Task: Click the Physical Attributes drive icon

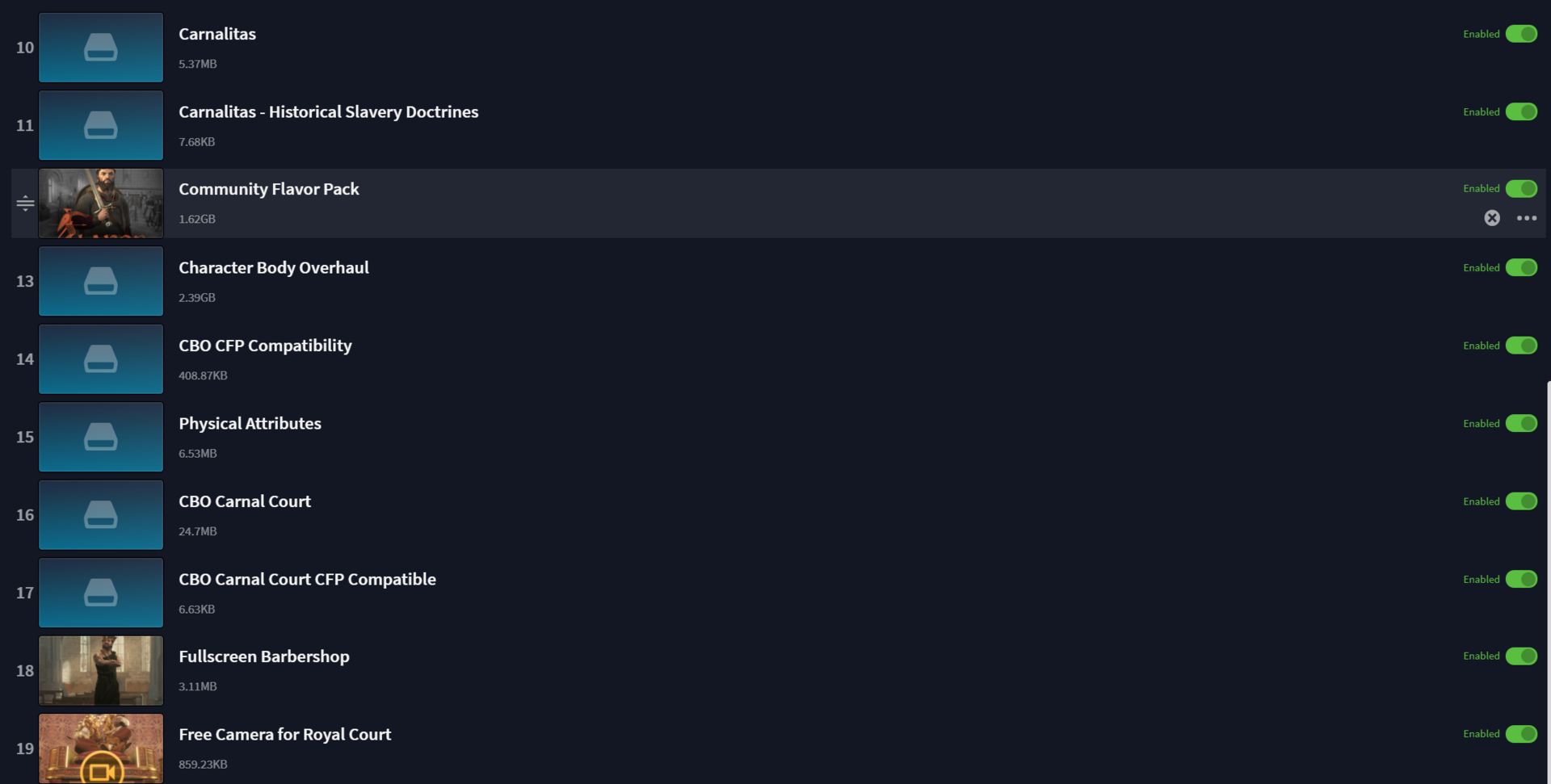Action: (101, 437)
